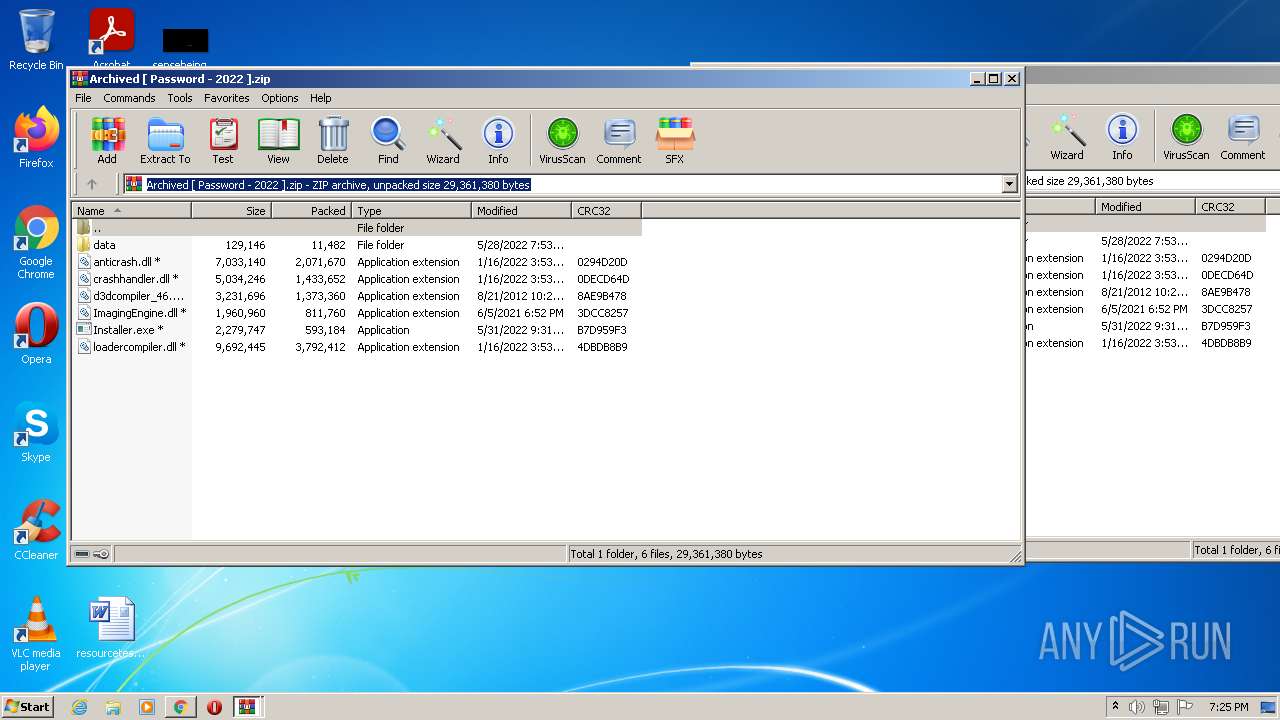Click the Delete trash icon
Image resolution: width=1280 pixels, height=720 pixels.
(333, 140)
